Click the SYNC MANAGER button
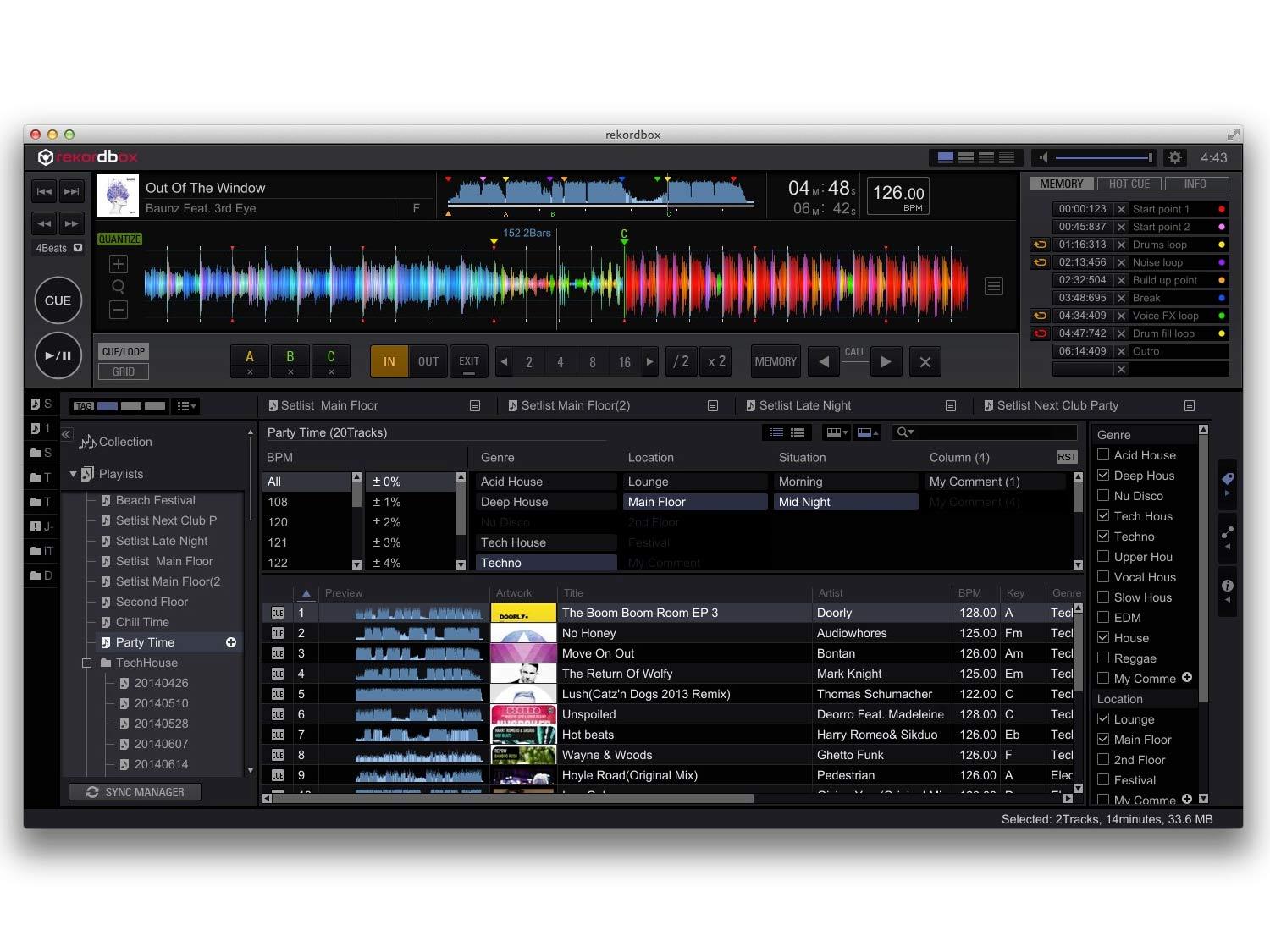The height and width of the screenshot is (952, 1270). coord(135,792)
